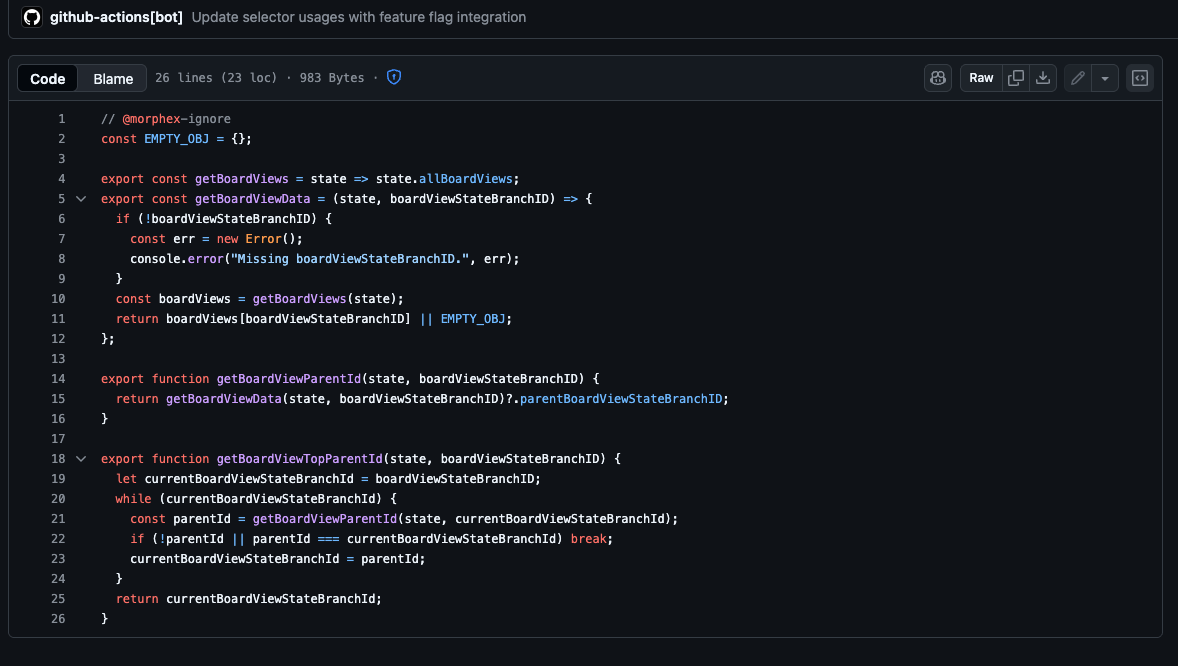Select line number 11
The image size is (1178, 666).
pos(58,319)
